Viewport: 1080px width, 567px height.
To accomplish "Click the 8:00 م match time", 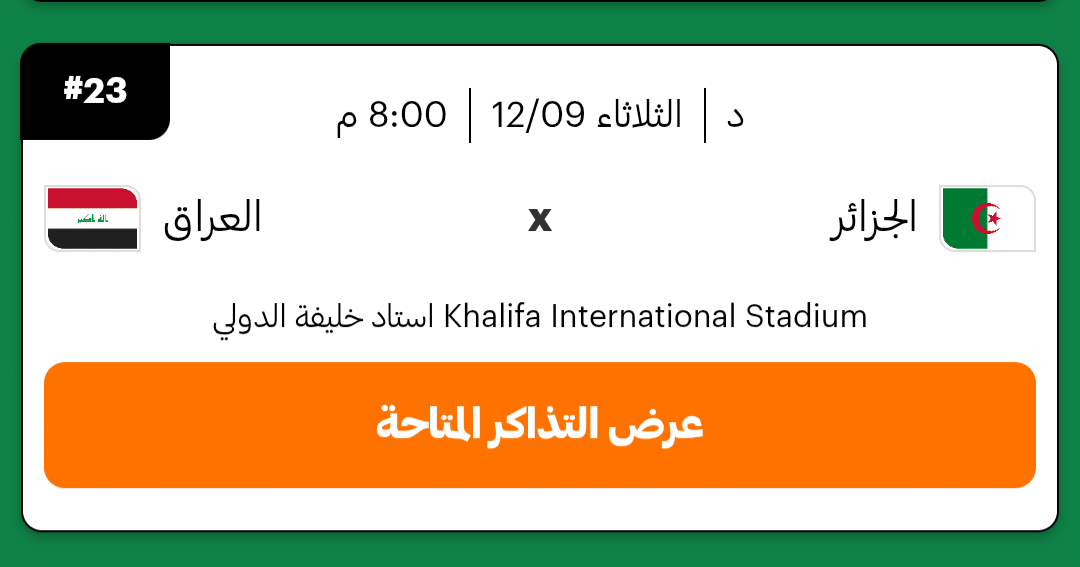I will pyautogui.click(x=391, y=115).
